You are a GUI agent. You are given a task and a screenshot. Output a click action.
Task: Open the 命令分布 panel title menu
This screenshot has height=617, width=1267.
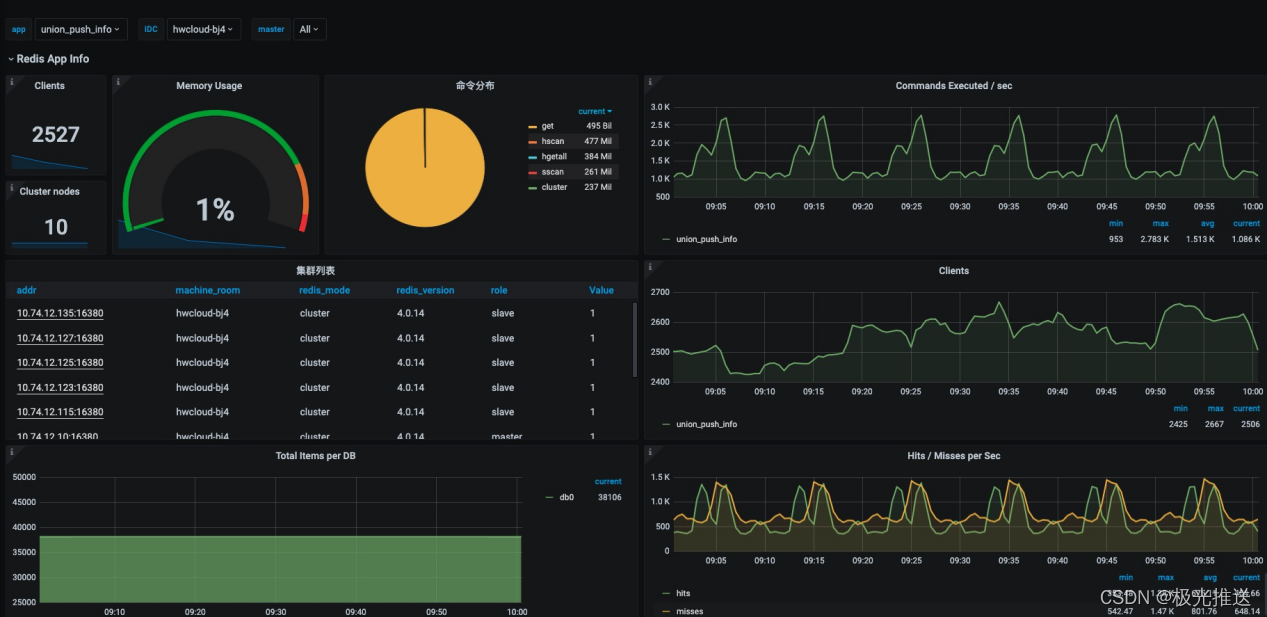coord(475,86)
